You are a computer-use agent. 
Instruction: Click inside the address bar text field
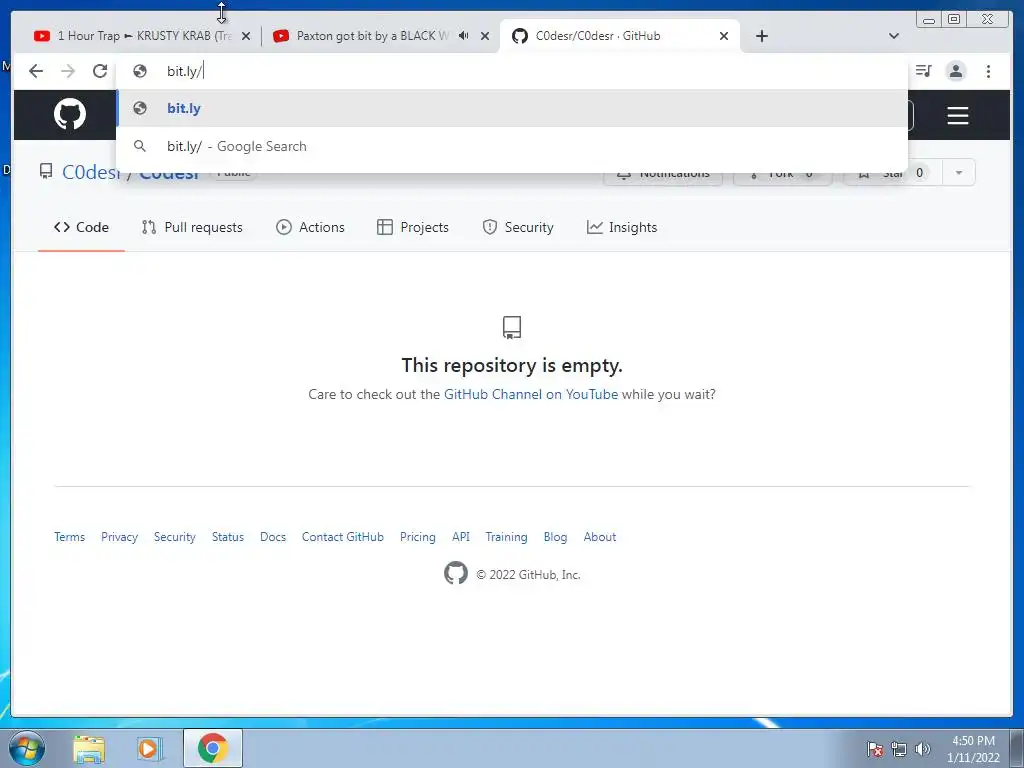click(512, 71)
